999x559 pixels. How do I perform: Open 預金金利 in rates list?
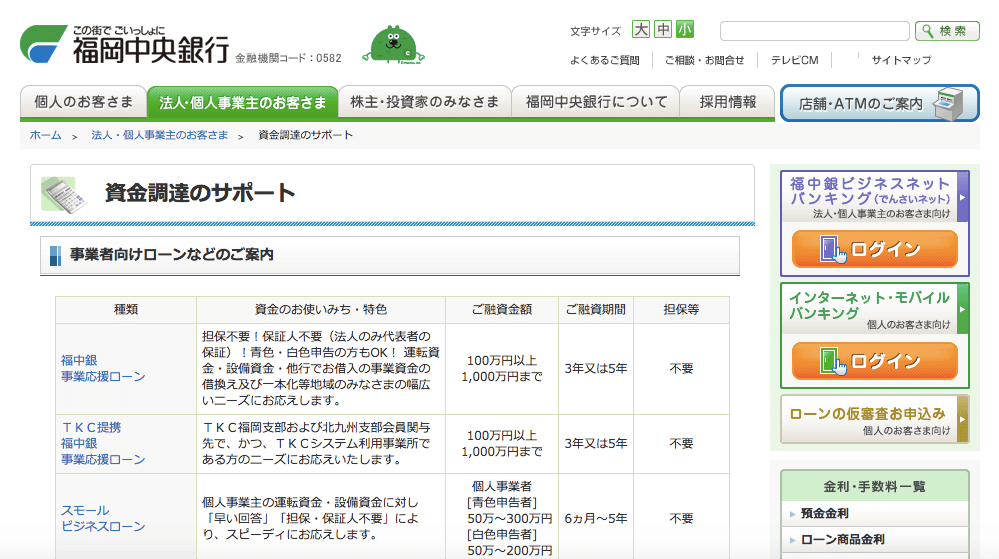tap(824, 513)
